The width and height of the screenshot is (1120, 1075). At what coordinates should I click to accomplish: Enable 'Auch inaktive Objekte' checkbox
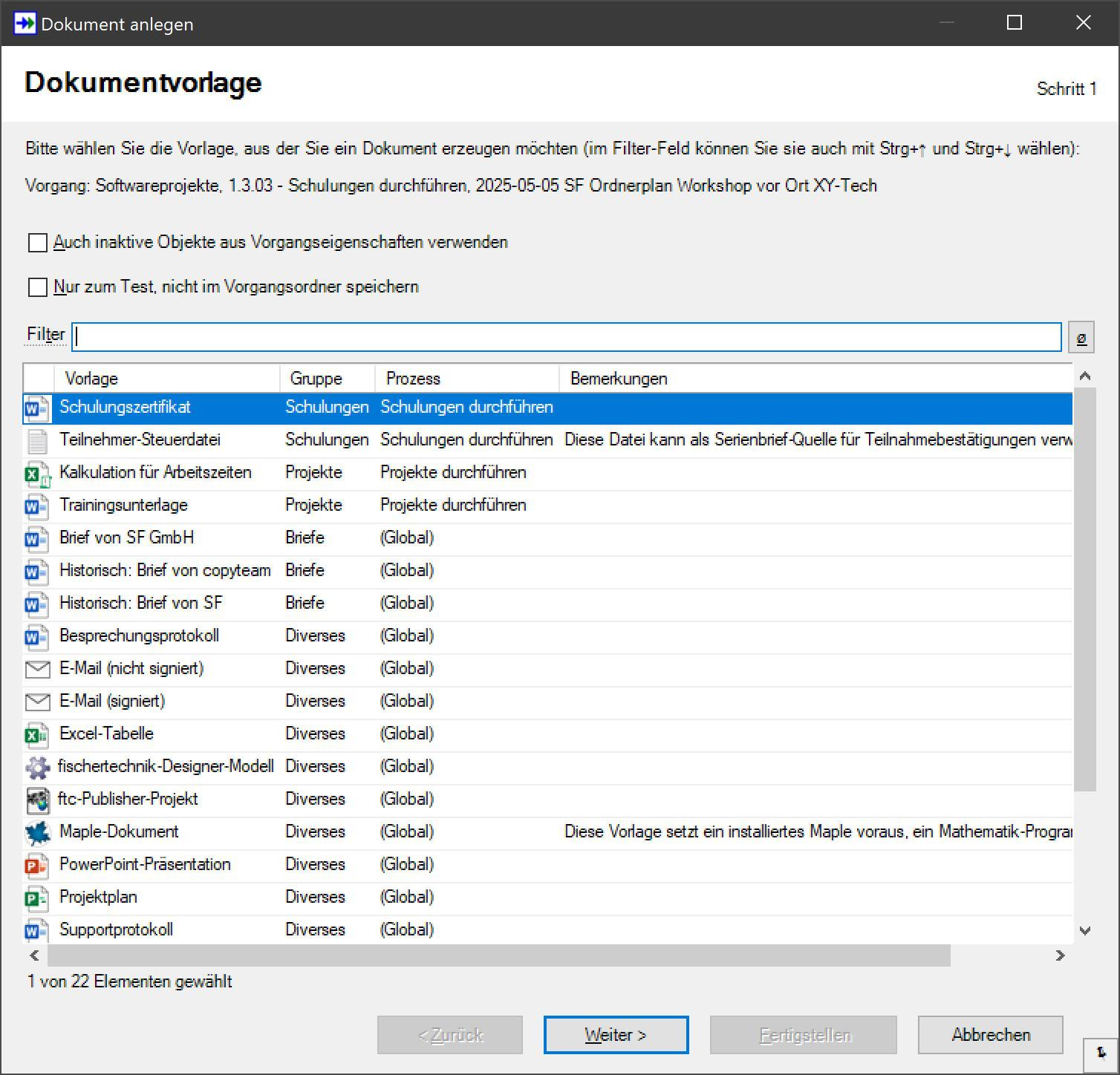(x=38, y=243)
